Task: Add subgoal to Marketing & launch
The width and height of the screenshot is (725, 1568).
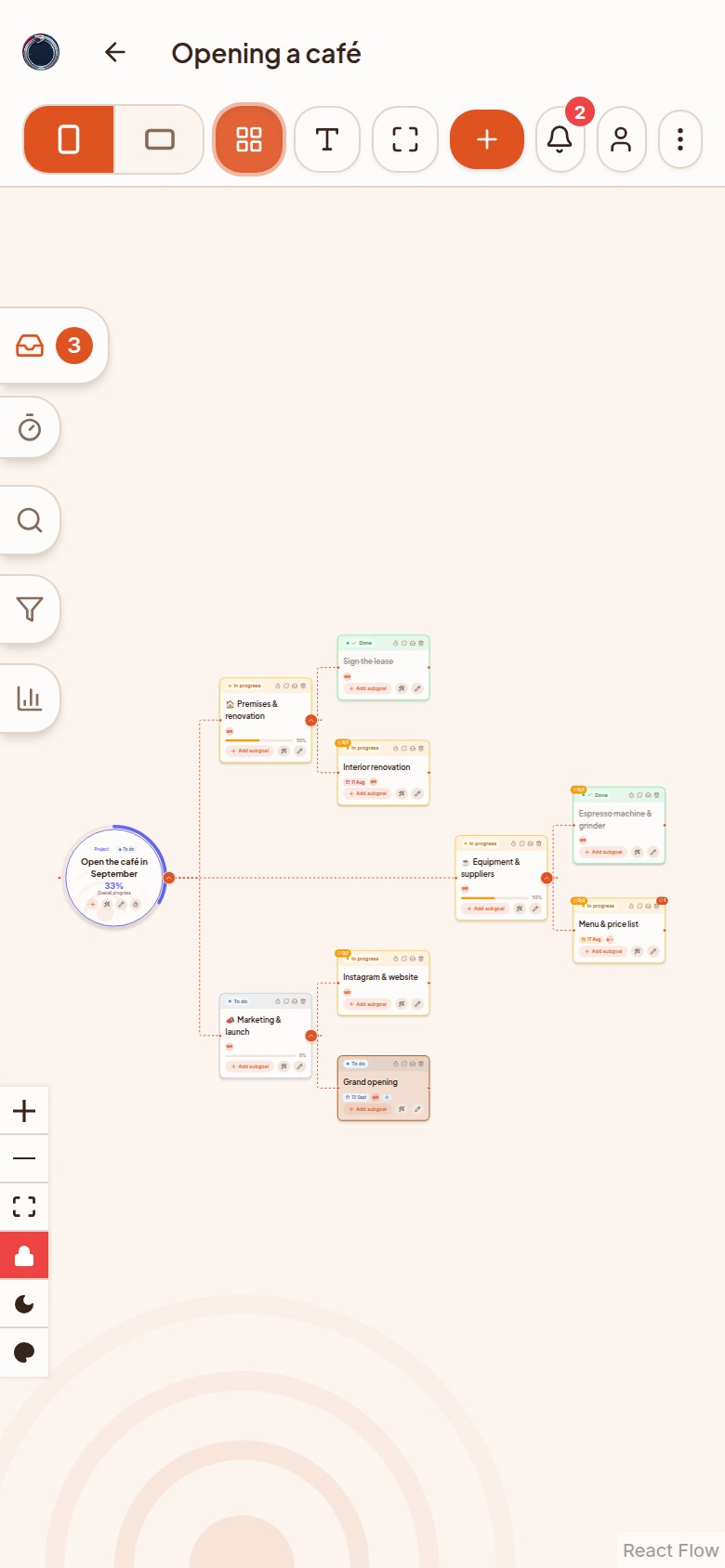Action: [250, 1066]
